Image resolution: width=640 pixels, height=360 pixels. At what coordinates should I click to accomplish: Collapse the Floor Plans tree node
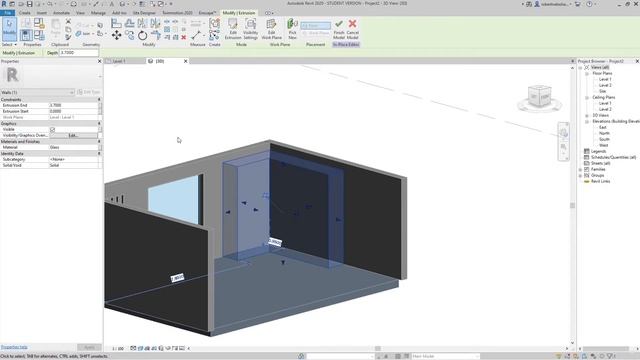pyautogui.click(x=587, y=73)
